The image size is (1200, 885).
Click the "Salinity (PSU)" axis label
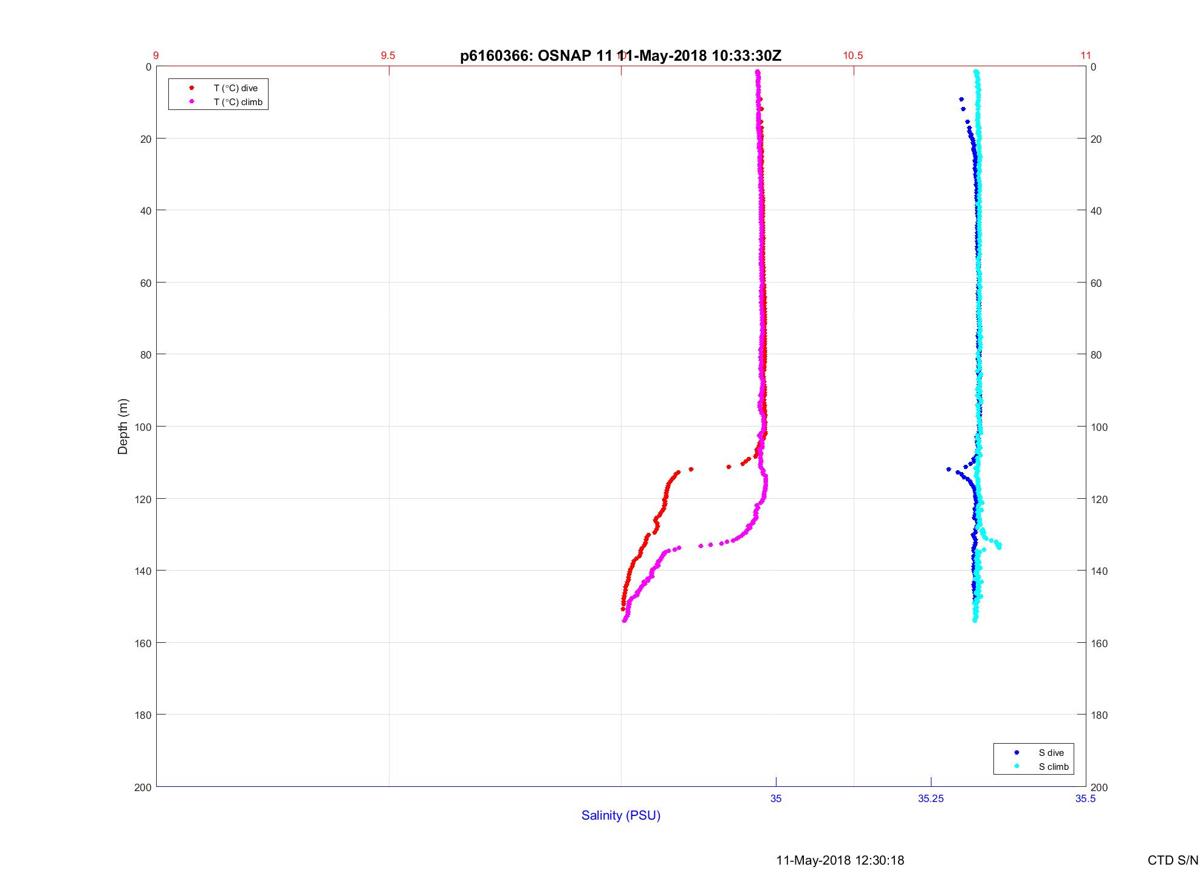(x=621, y=816)
